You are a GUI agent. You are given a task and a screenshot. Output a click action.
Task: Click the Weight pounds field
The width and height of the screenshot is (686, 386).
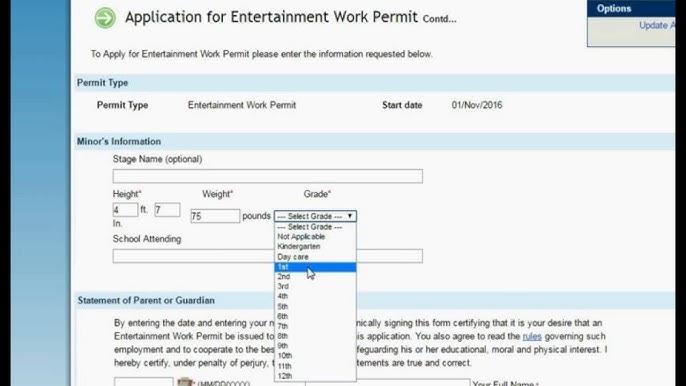point(215,216)
